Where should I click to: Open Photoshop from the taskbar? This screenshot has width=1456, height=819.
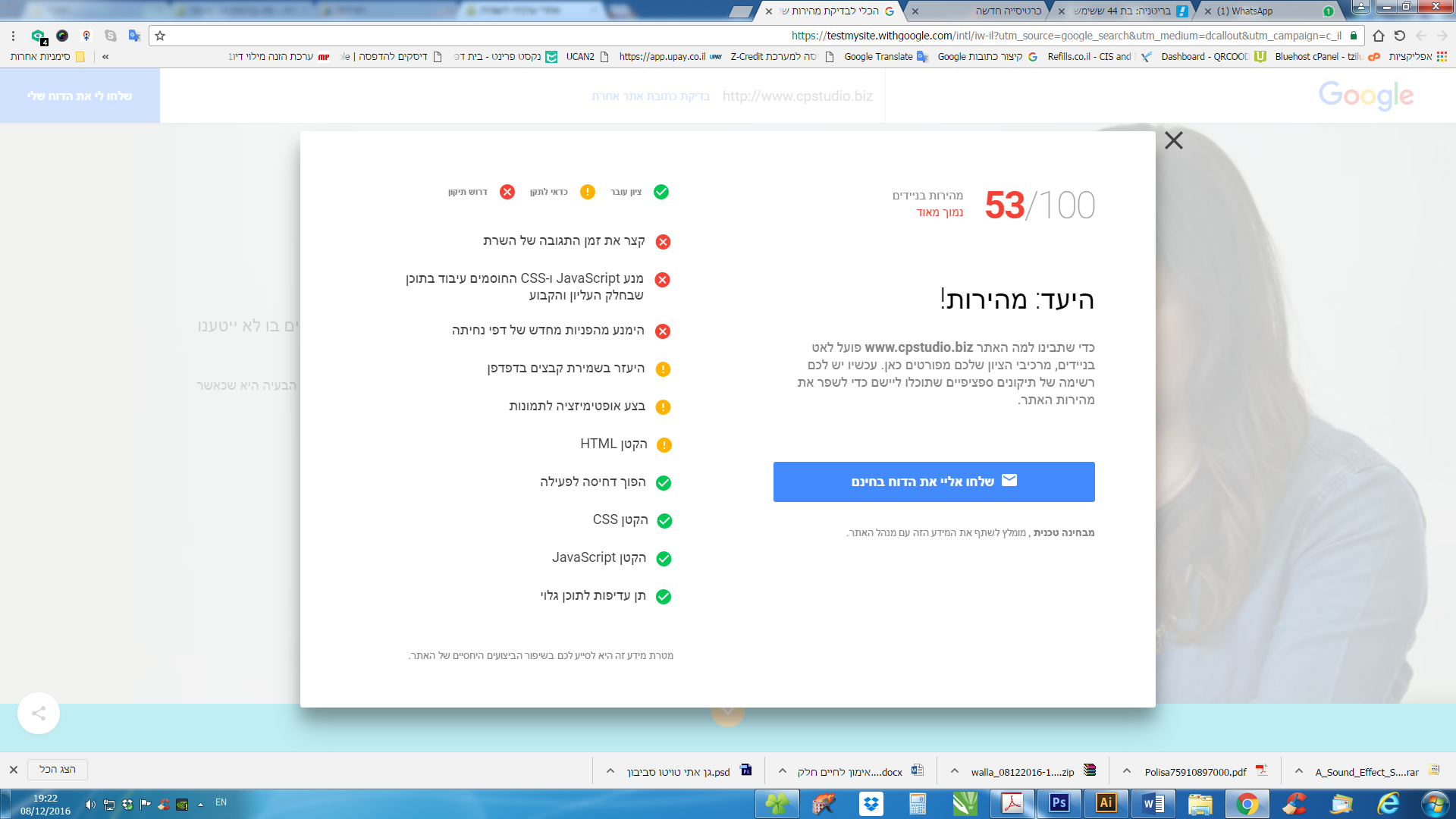click(x=1059, y=803)
